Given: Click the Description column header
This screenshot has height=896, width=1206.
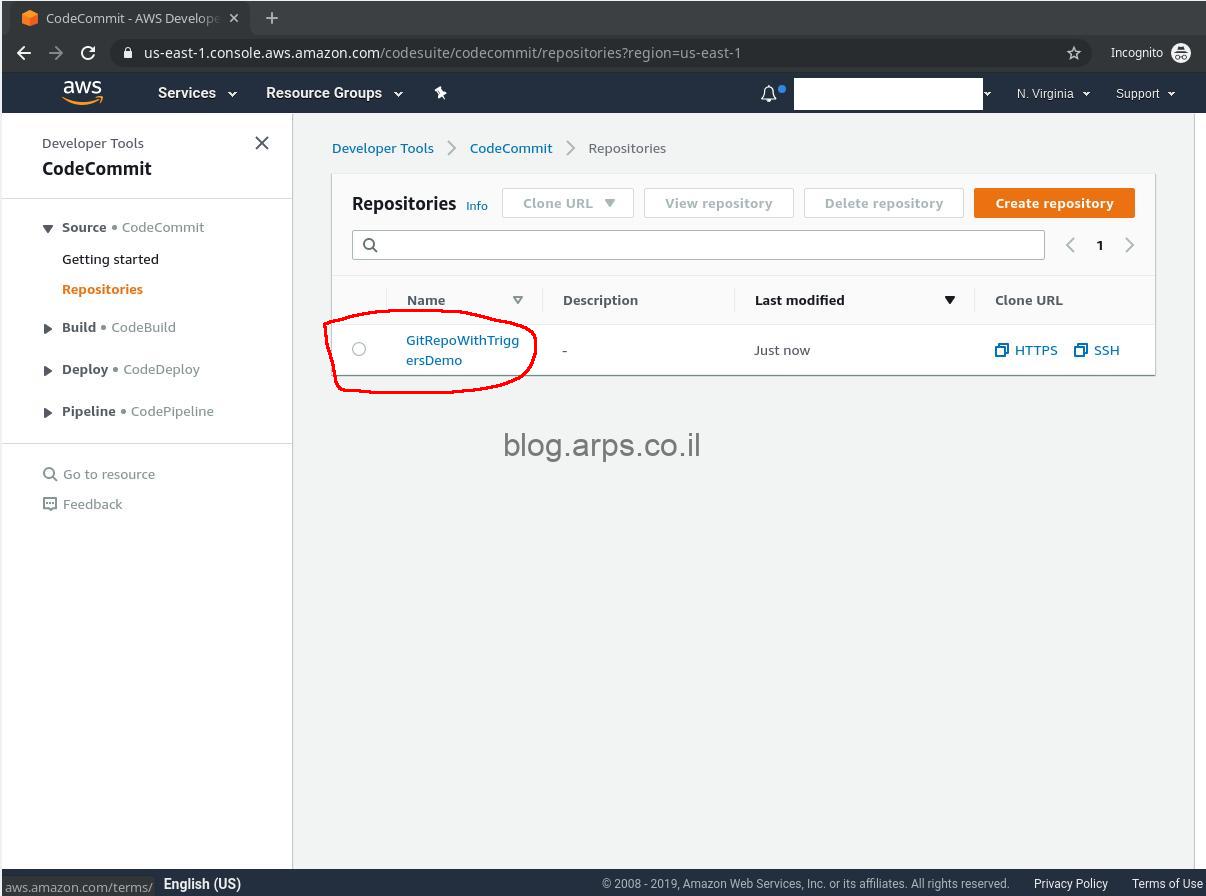Looking at the screenshot, I should click(x=600, y=300).
